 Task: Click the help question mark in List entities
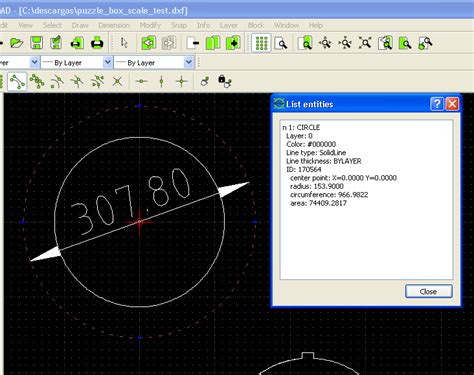[x=437, y=104]
